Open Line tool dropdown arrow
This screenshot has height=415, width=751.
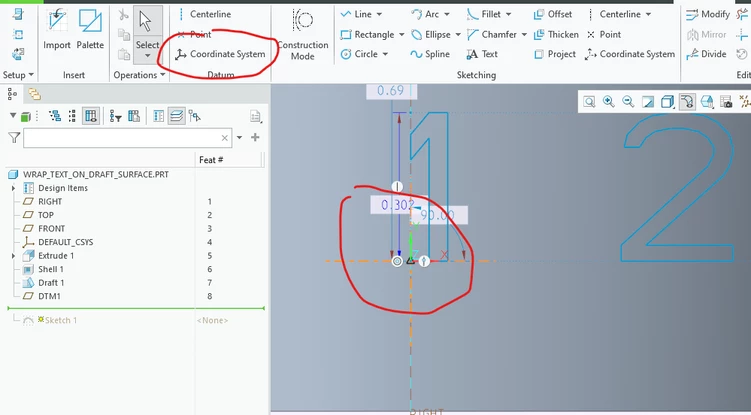pos(379,14)
